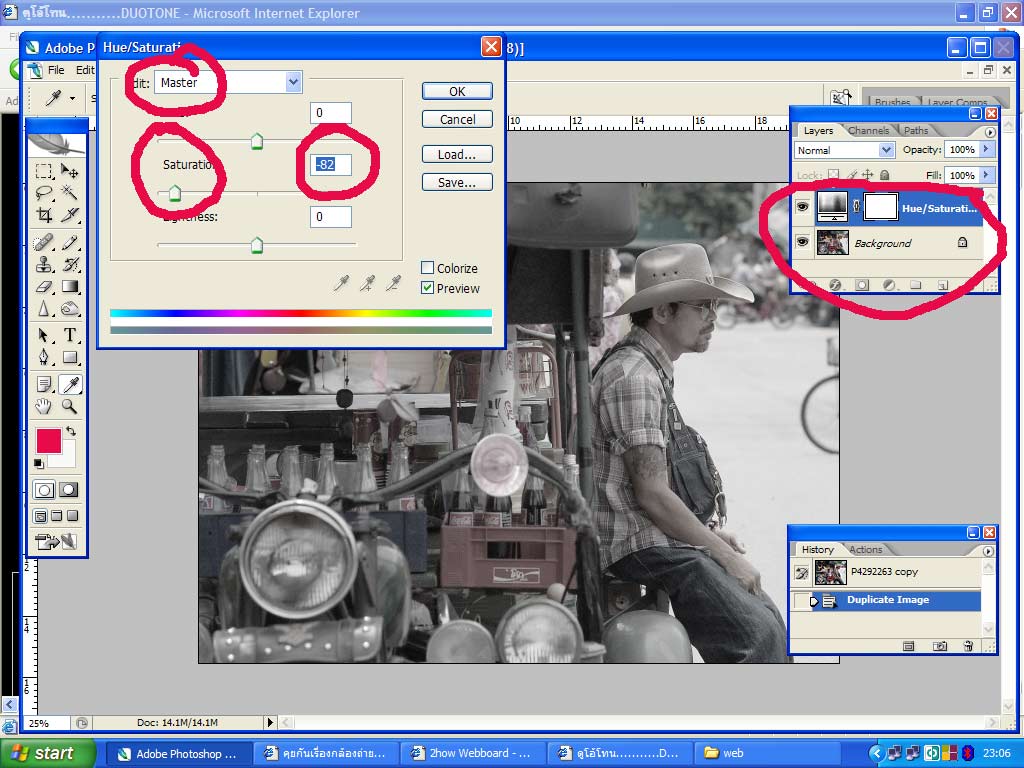Hide the Background layer using eye icon
The image size is (1024, 768).
(802, 242)
